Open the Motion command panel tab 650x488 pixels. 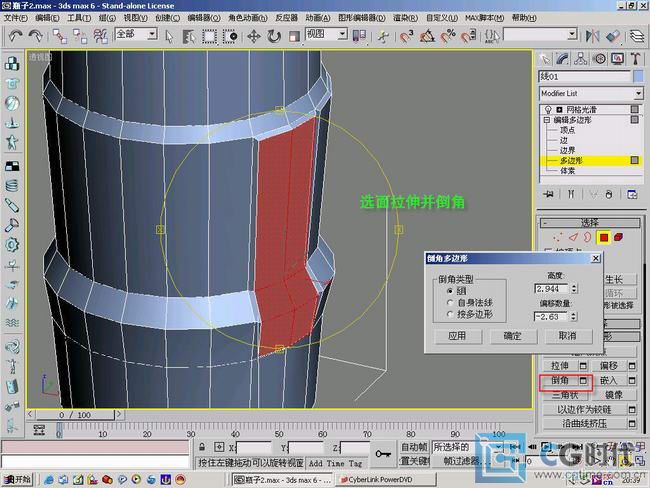pos(599,59)
